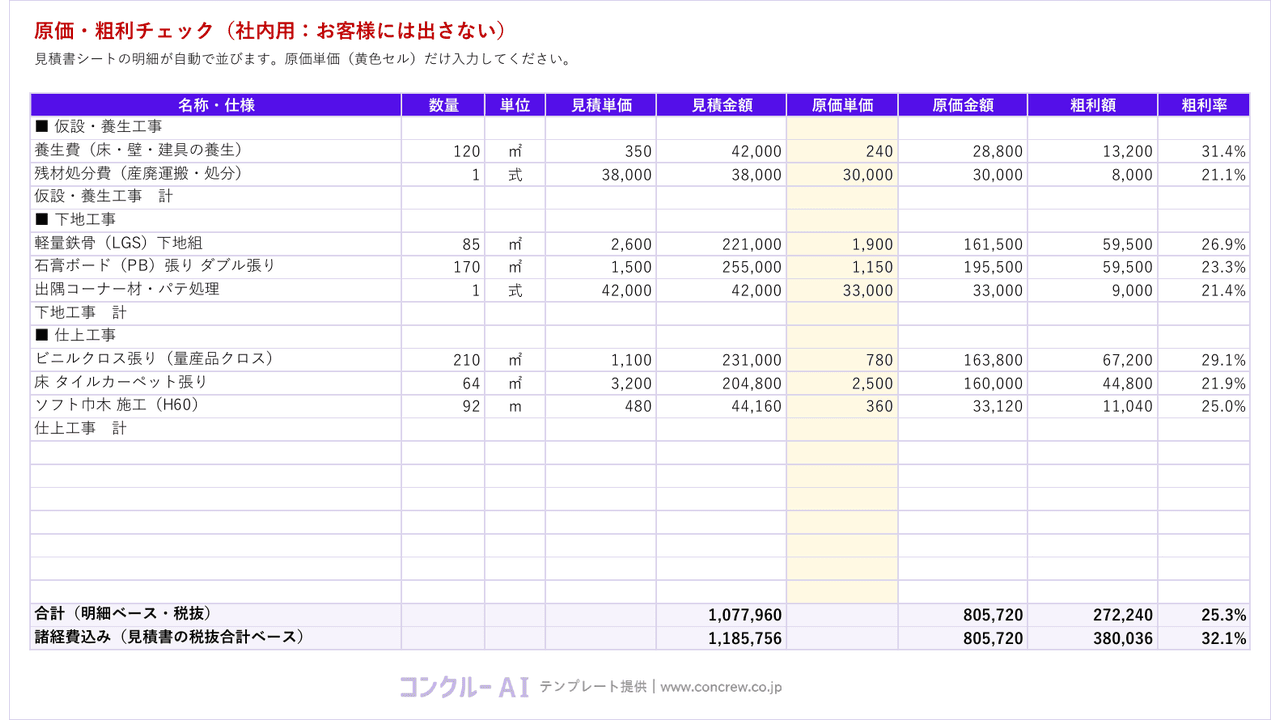The image size is (1280, 720).
Task: Select the 床 タイルカーペット張り cell
Action: [x=216, y=383]
